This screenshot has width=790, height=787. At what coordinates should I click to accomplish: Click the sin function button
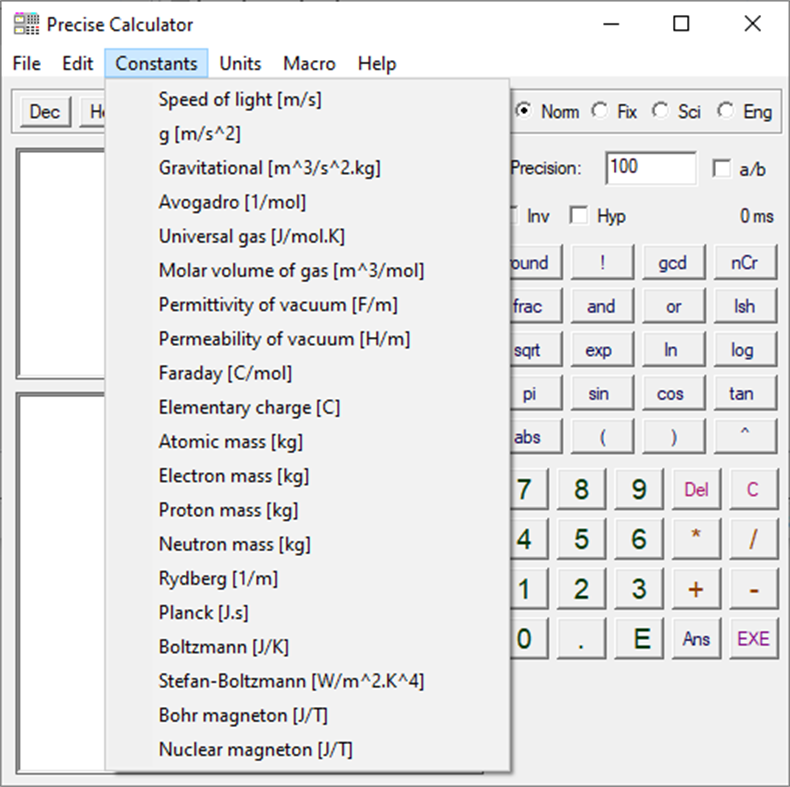pyautogui.click(x=603, y=394)
